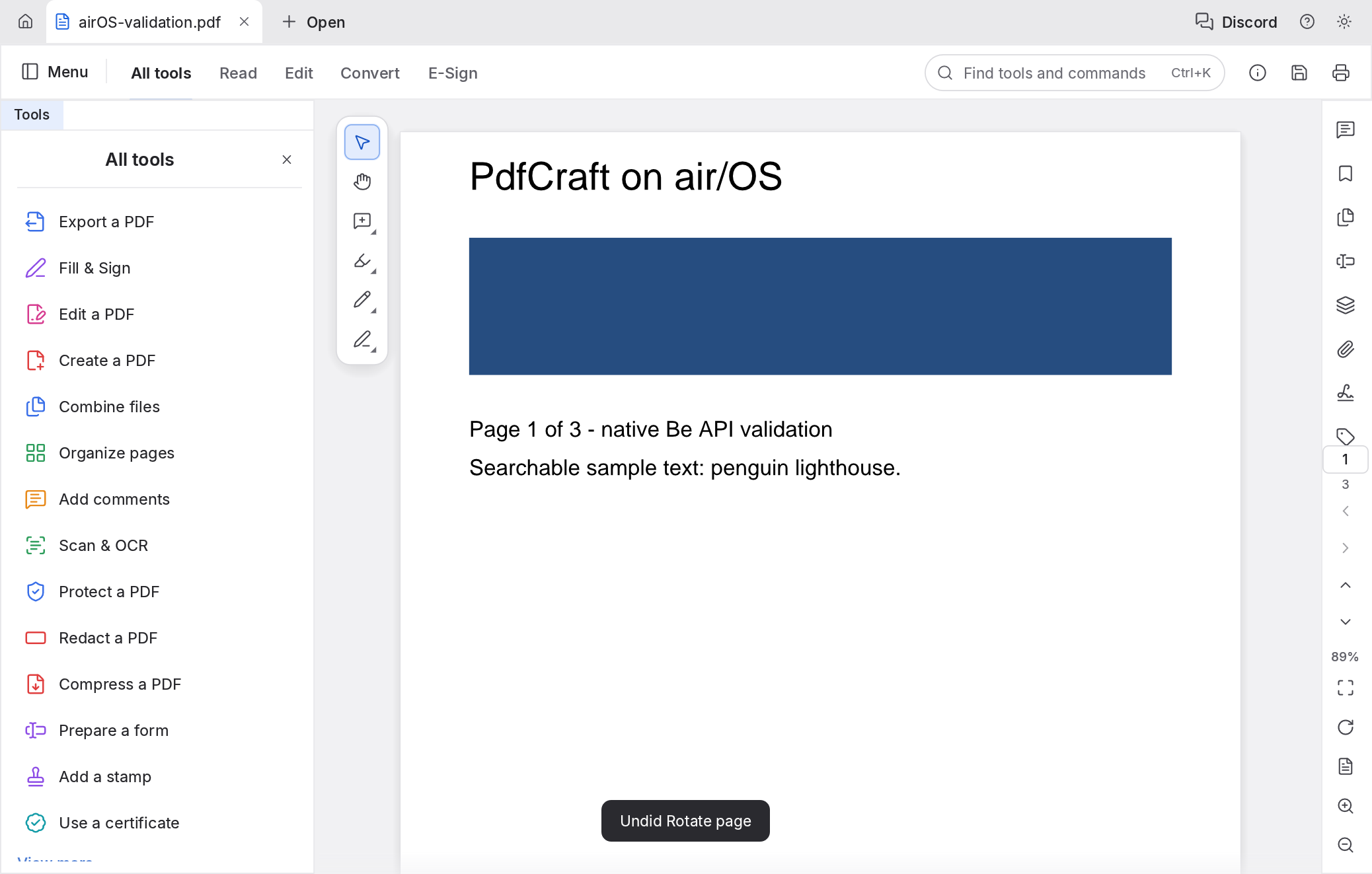The width and height of the screenshot is (1372, 874).
Task: Switch to the Edit tab
Action: tap(299, 73)
